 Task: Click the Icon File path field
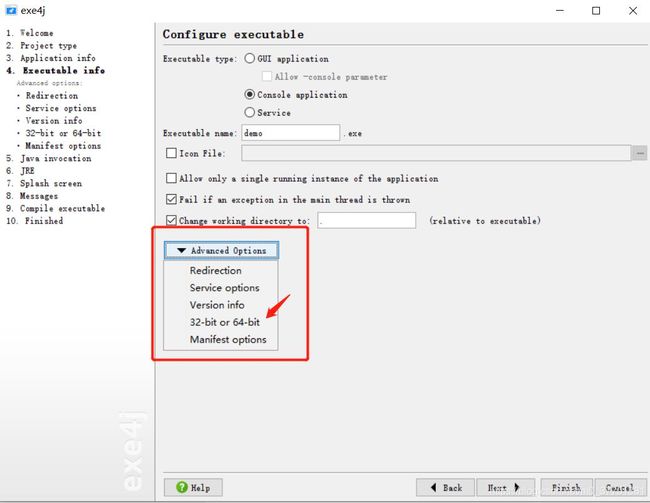[436, 153]
